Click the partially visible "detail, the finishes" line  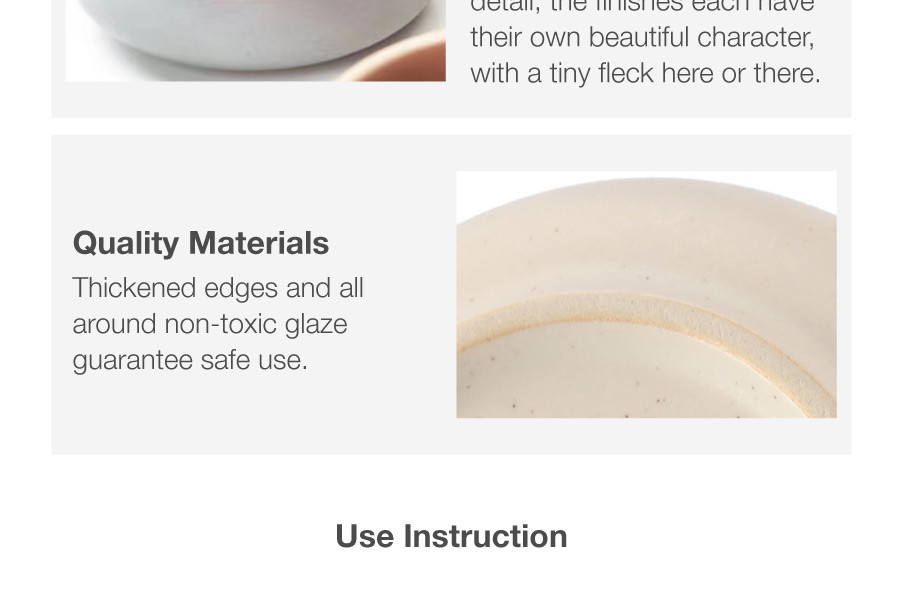(x=642, y=7)
